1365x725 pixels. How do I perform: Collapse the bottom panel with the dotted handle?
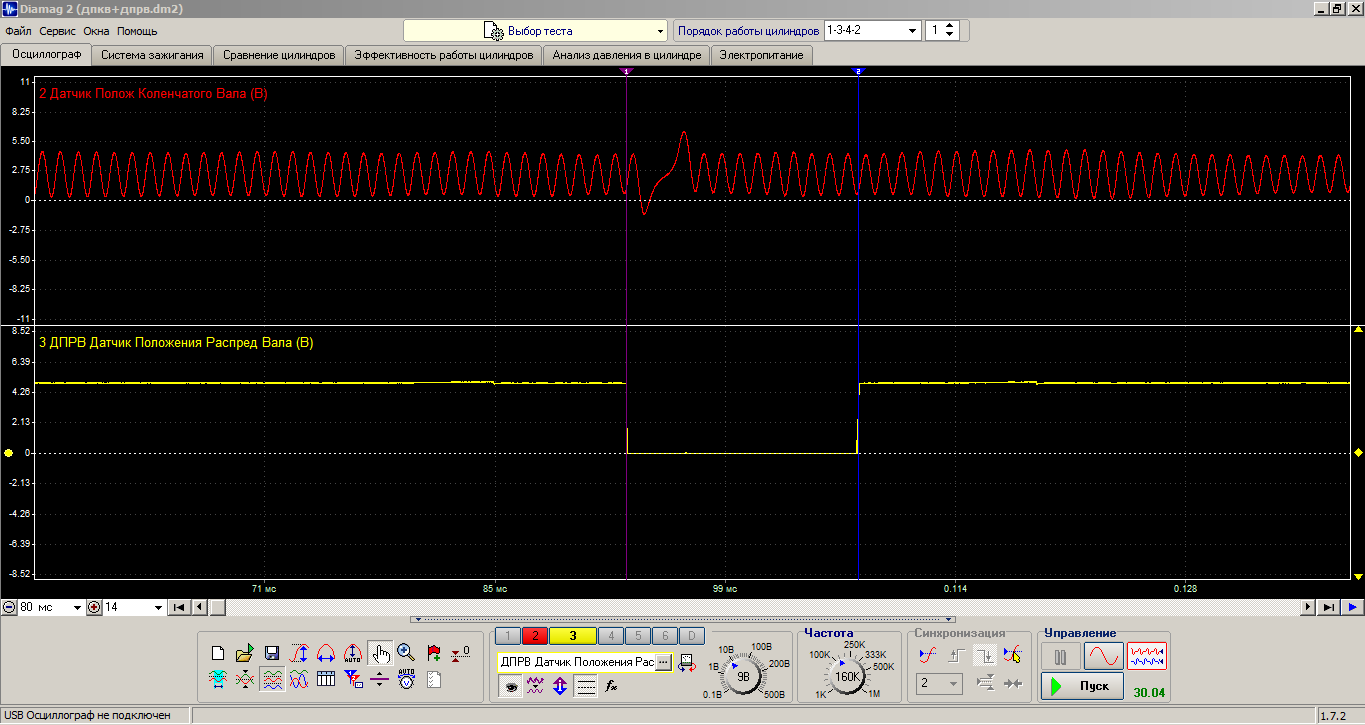(683, 620)
